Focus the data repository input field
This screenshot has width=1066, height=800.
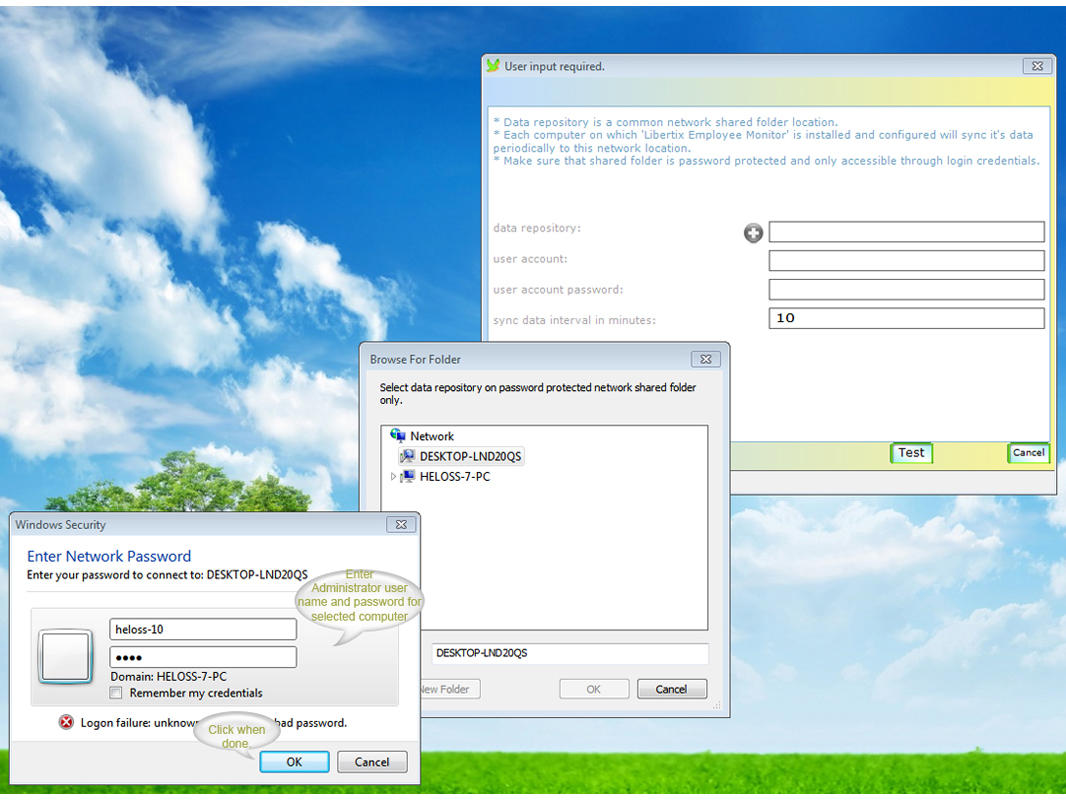coord(906,232)
